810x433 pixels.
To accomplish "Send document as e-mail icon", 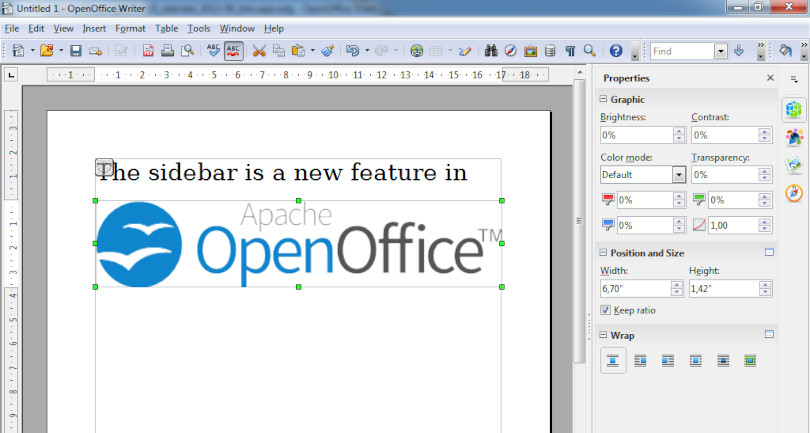I will pos(96,51).
